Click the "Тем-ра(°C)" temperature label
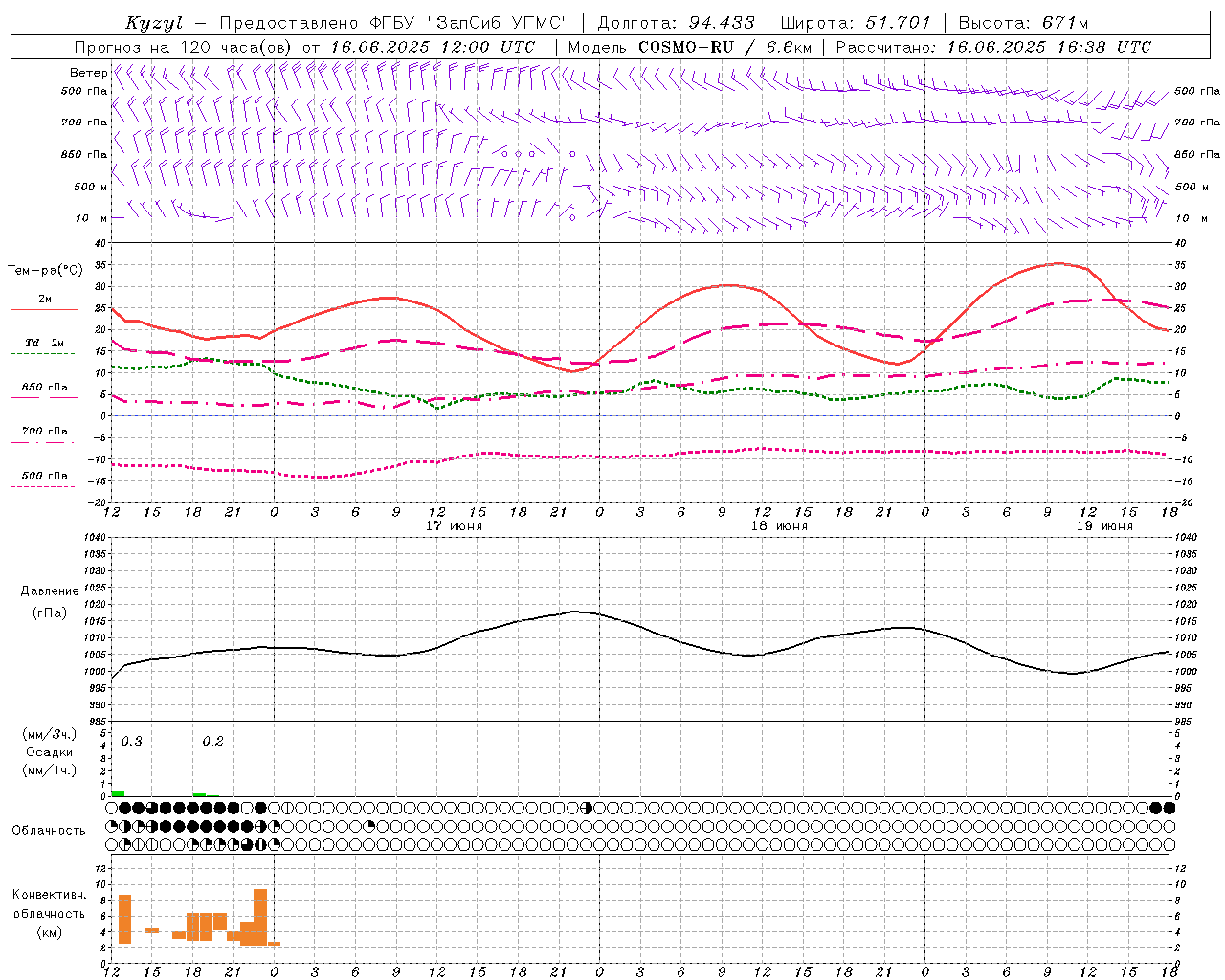 (45, 271)
